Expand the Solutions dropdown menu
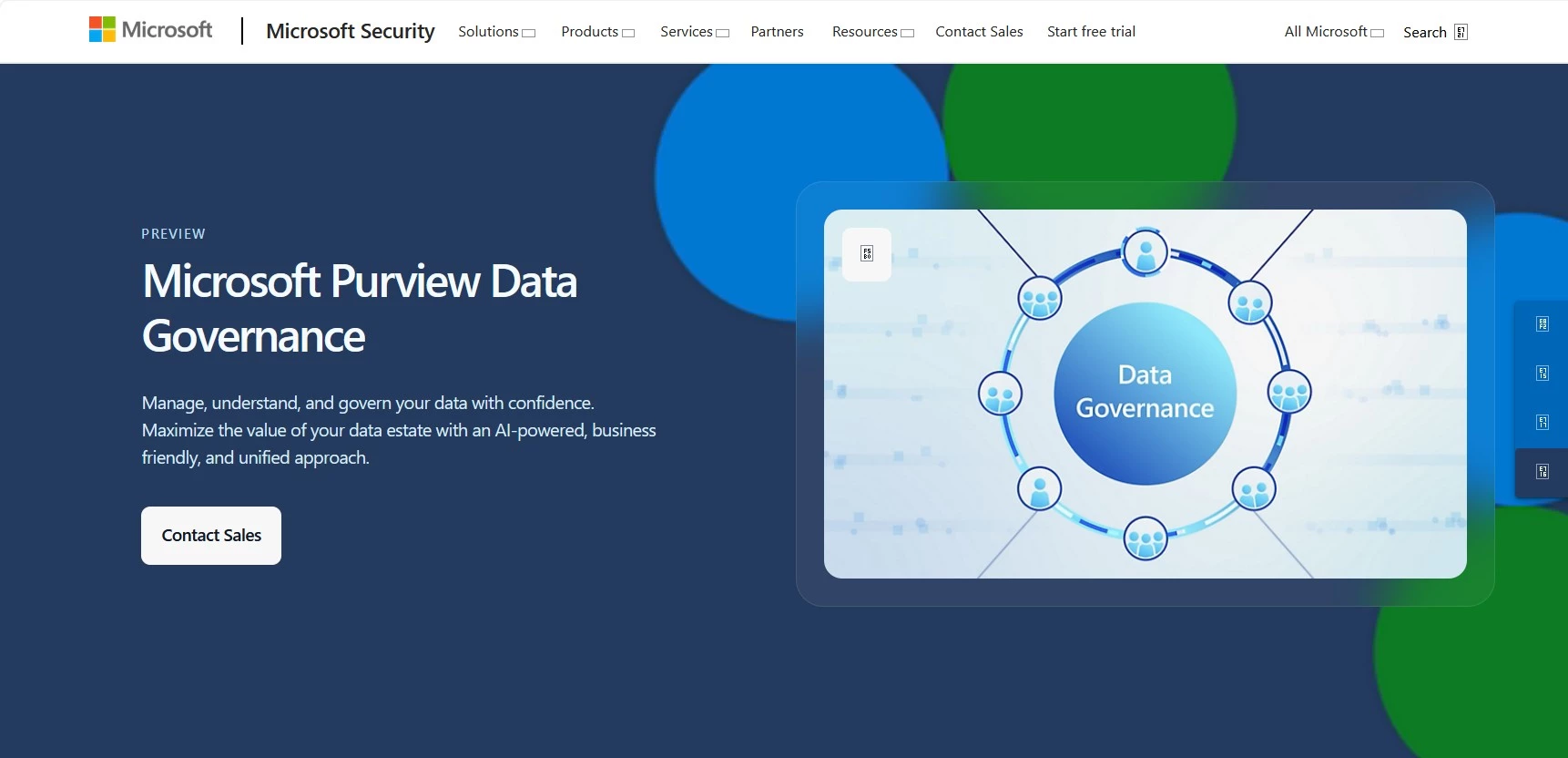 pos(496,32)
